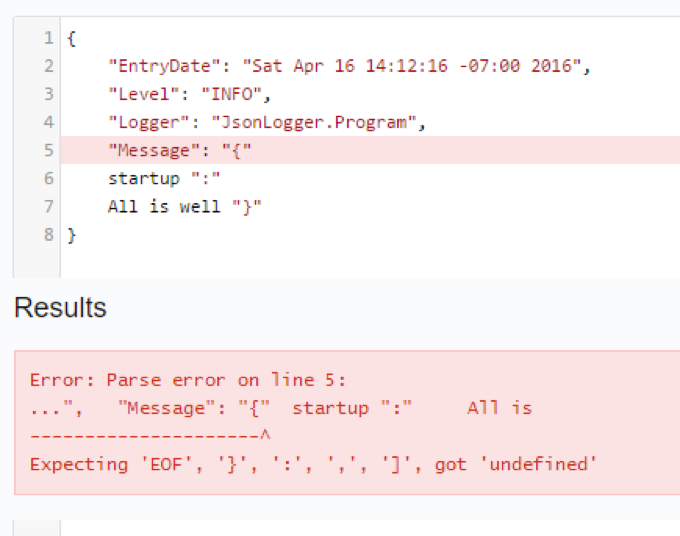Click line number 8 in the gutter

(x=48, y=235)
